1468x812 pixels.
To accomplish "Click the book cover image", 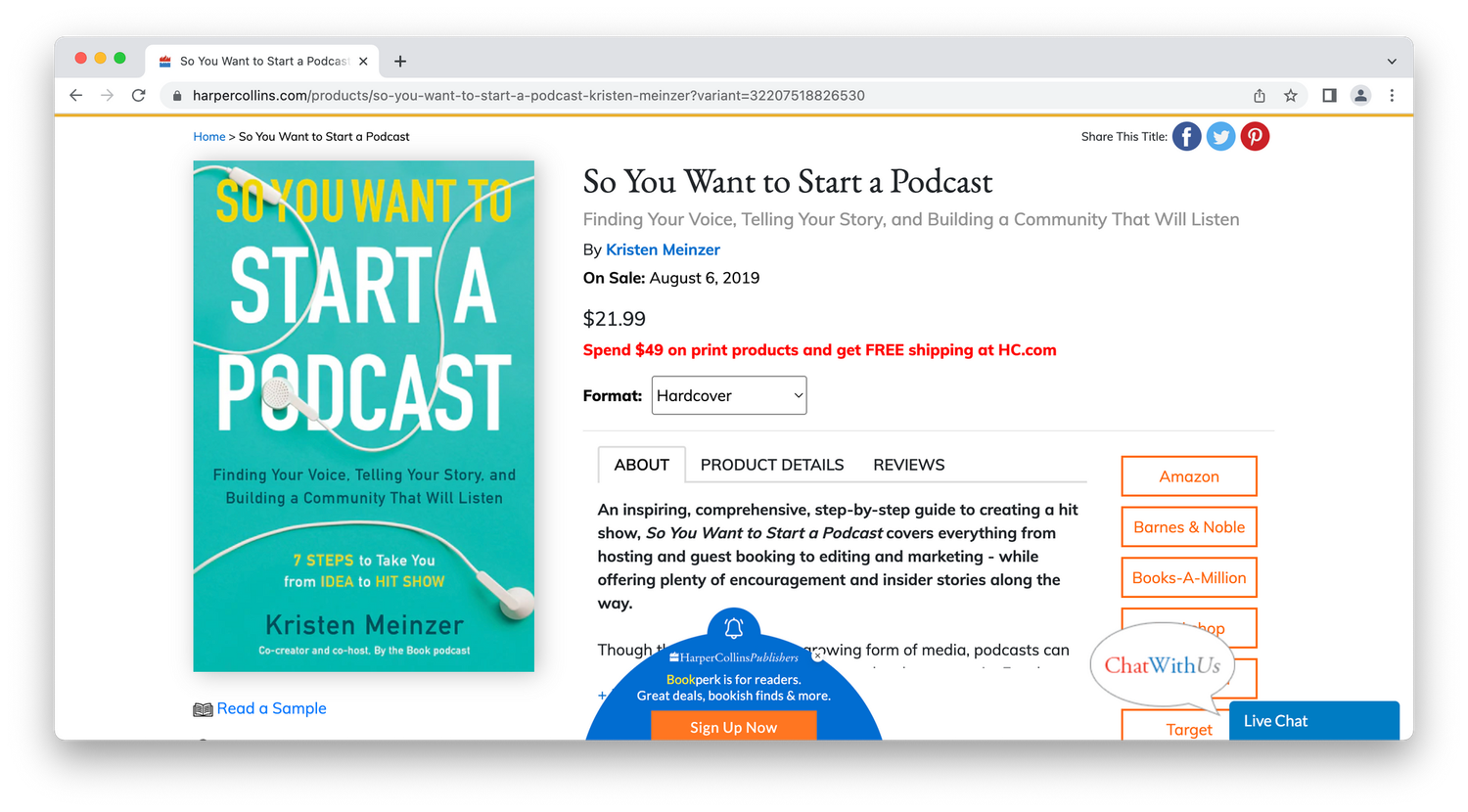I will 364,416.
